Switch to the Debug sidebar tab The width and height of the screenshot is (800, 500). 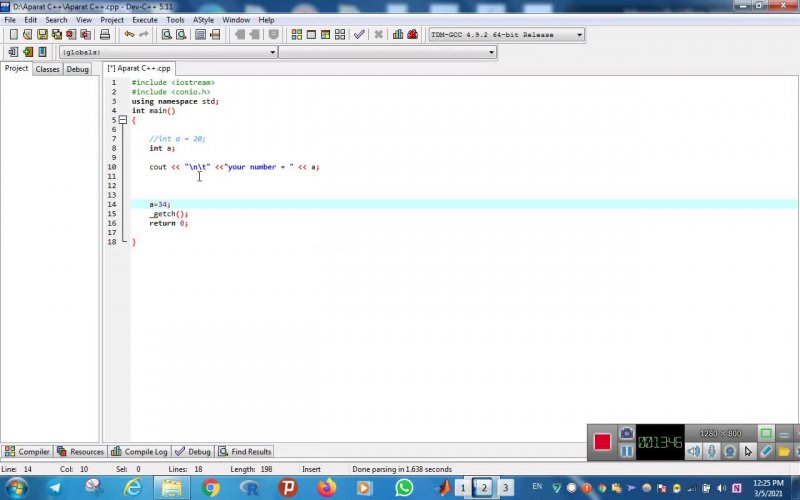pos(78,69)
